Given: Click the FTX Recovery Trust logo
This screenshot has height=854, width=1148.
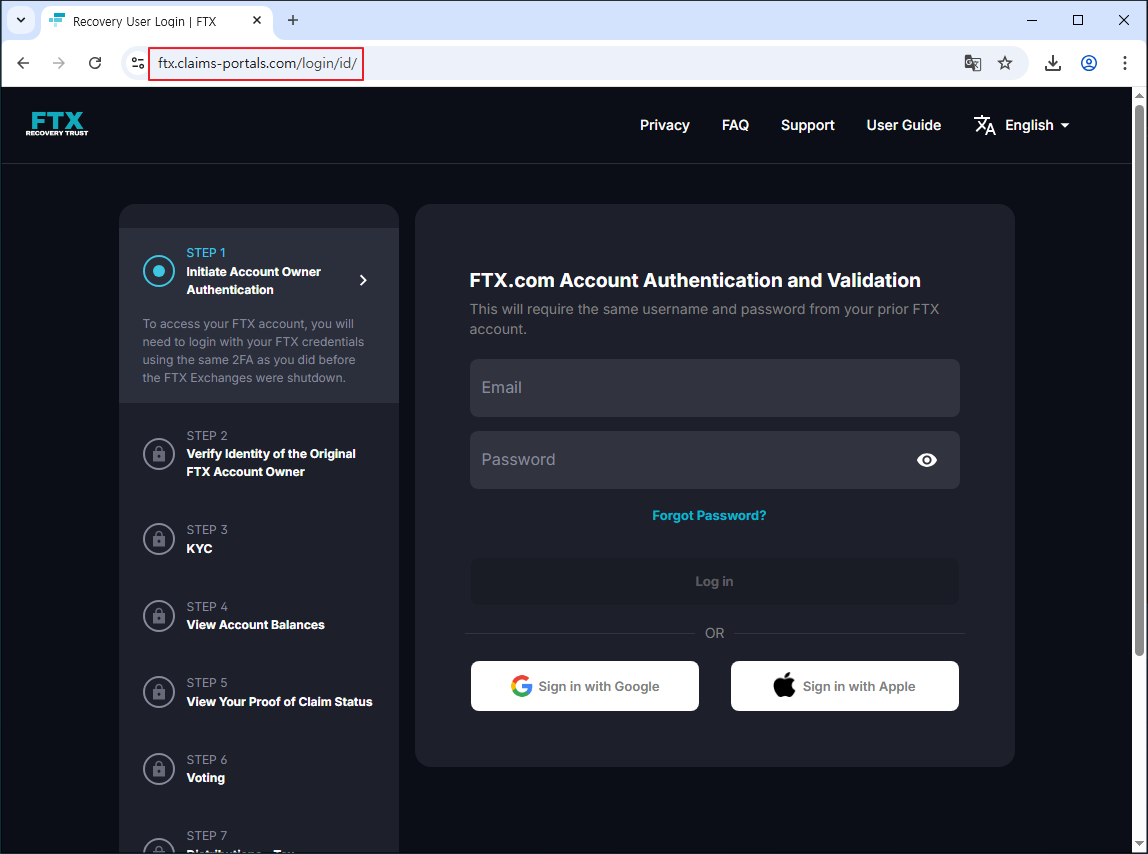Looking at the screenshot, I should tap(57, 124).
